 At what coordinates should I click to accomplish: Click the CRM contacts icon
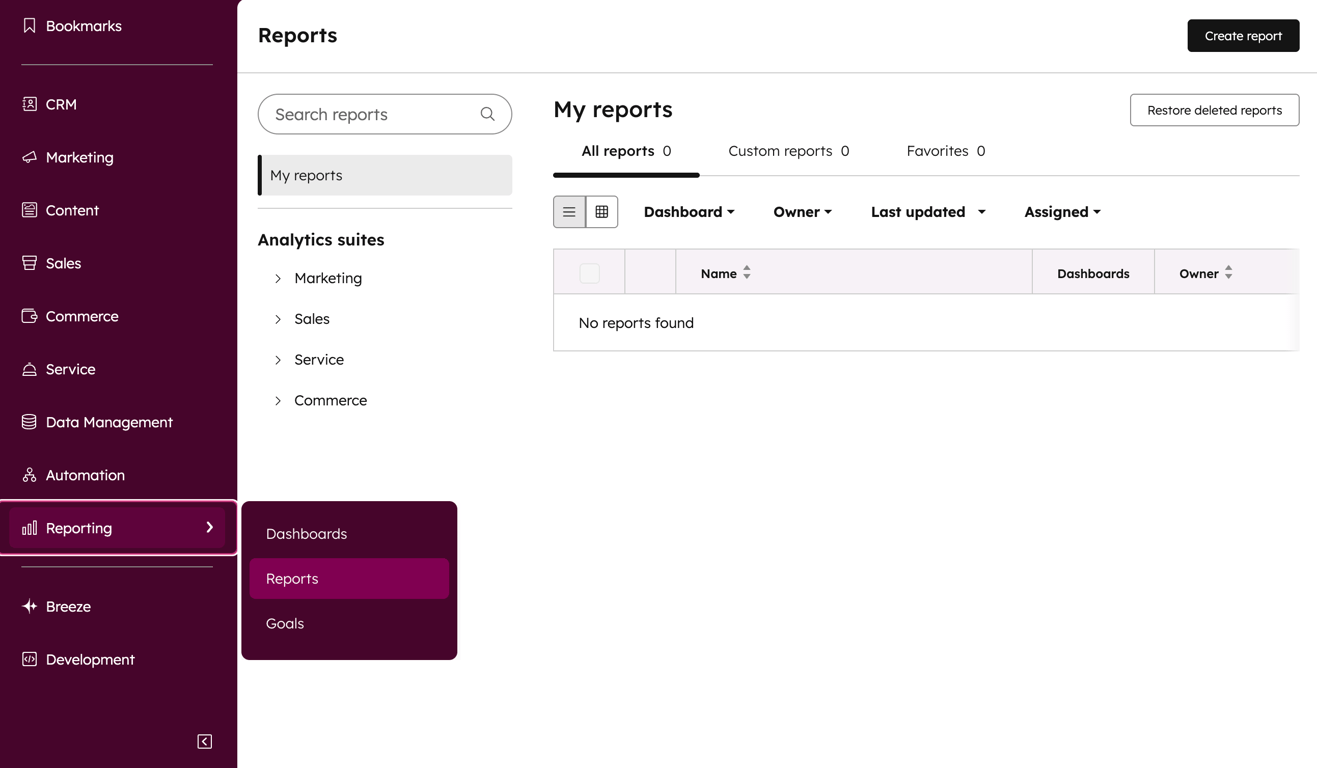click(29, 104)
